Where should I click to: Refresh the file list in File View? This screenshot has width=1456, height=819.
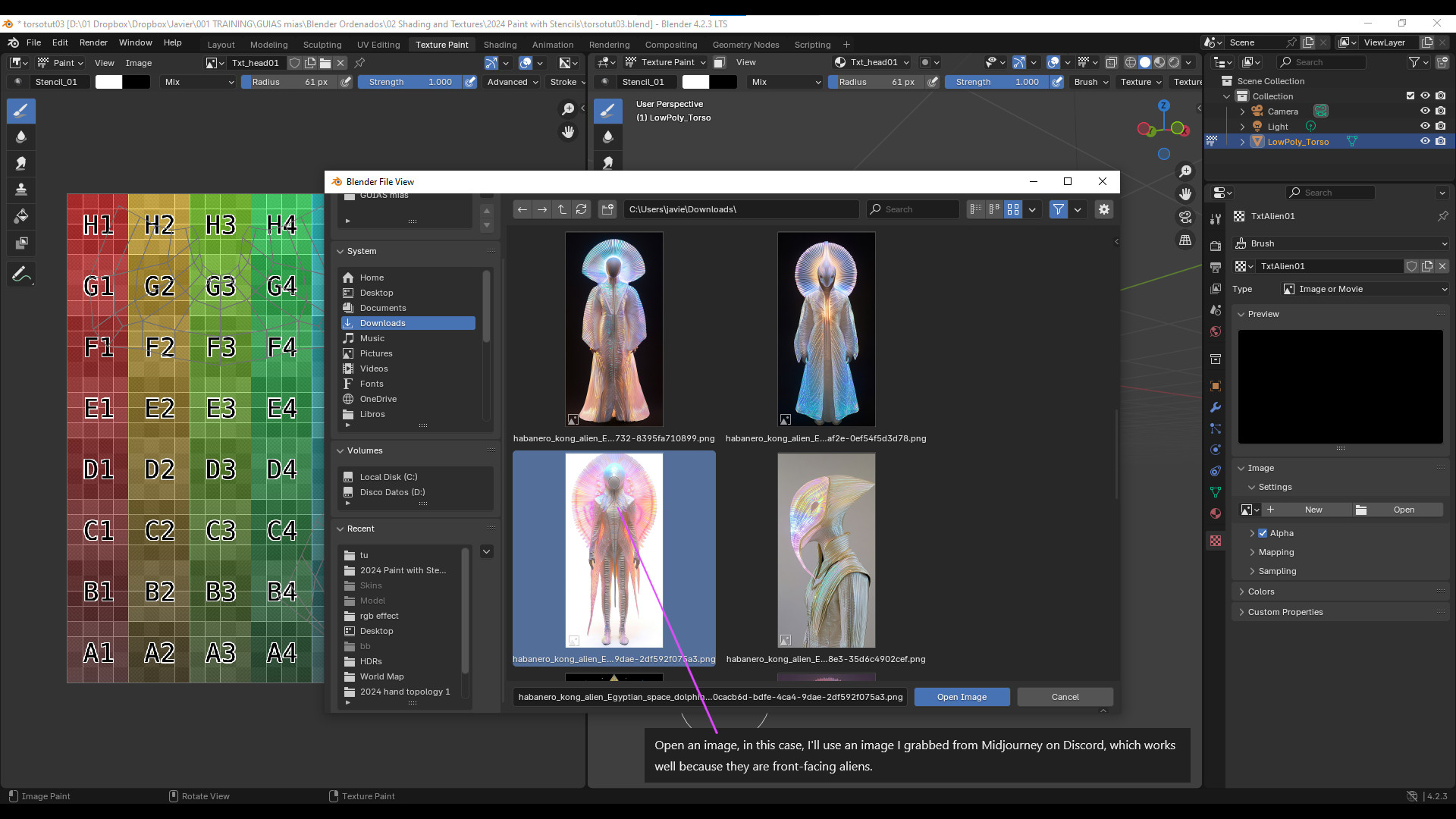(x=582, y=209)
